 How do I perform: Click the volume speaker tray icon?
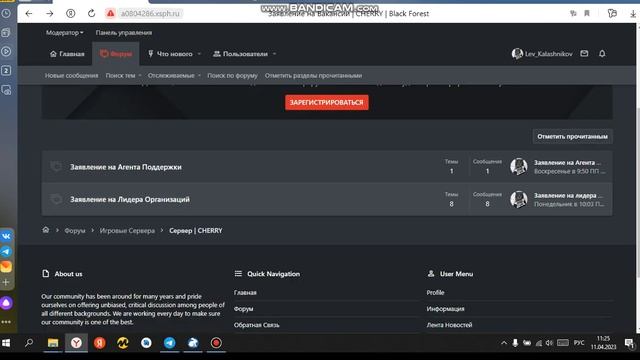(549, 343)
